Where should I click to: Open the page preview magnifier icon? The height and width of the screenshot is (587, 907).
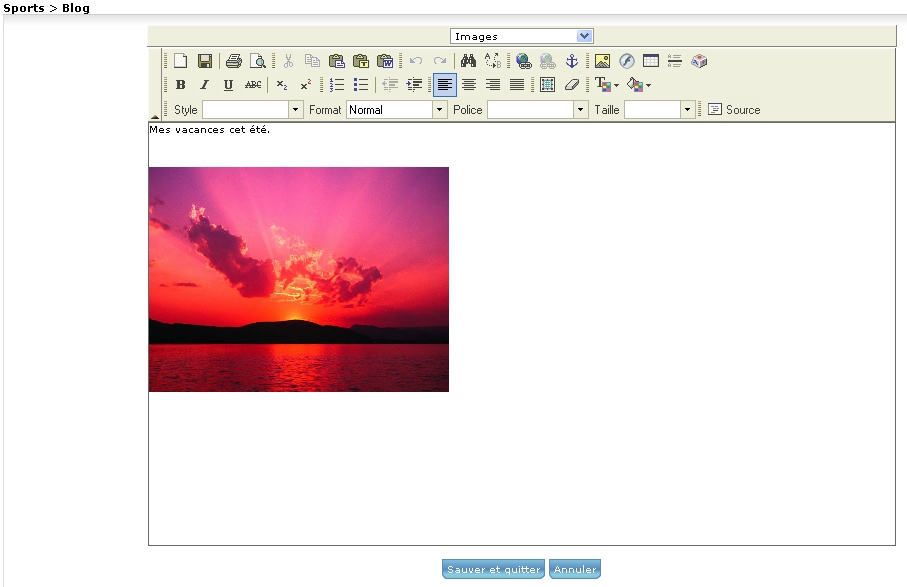[x=257, y=61]
